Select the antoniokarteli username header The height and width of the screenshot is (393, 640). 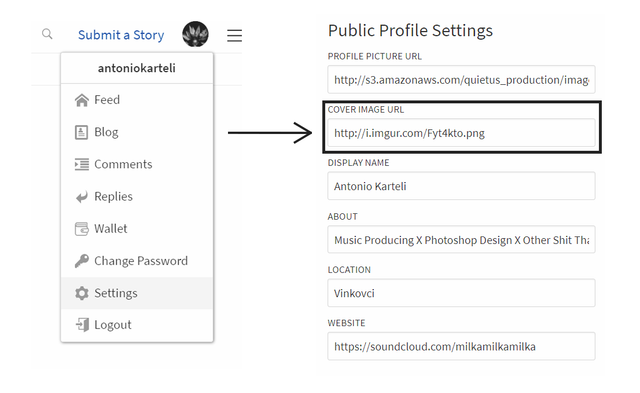tap(137, 68)
